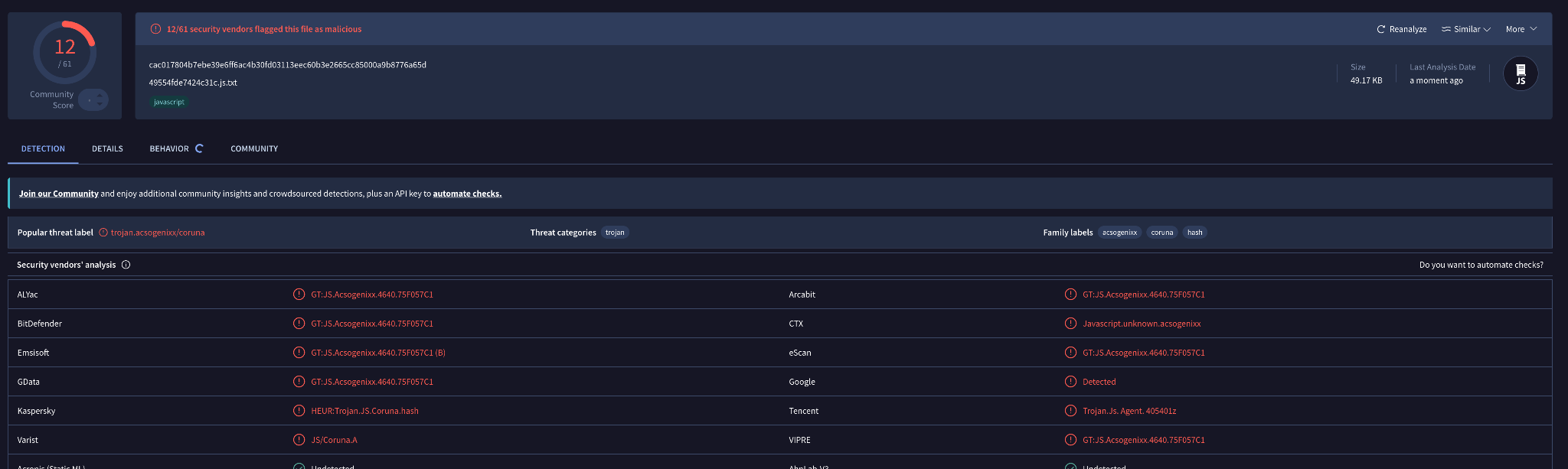Click the file name 49554fde7424c31c.js.txt
This screenshot has width=1568, height=469.
(x=193, y=83)
